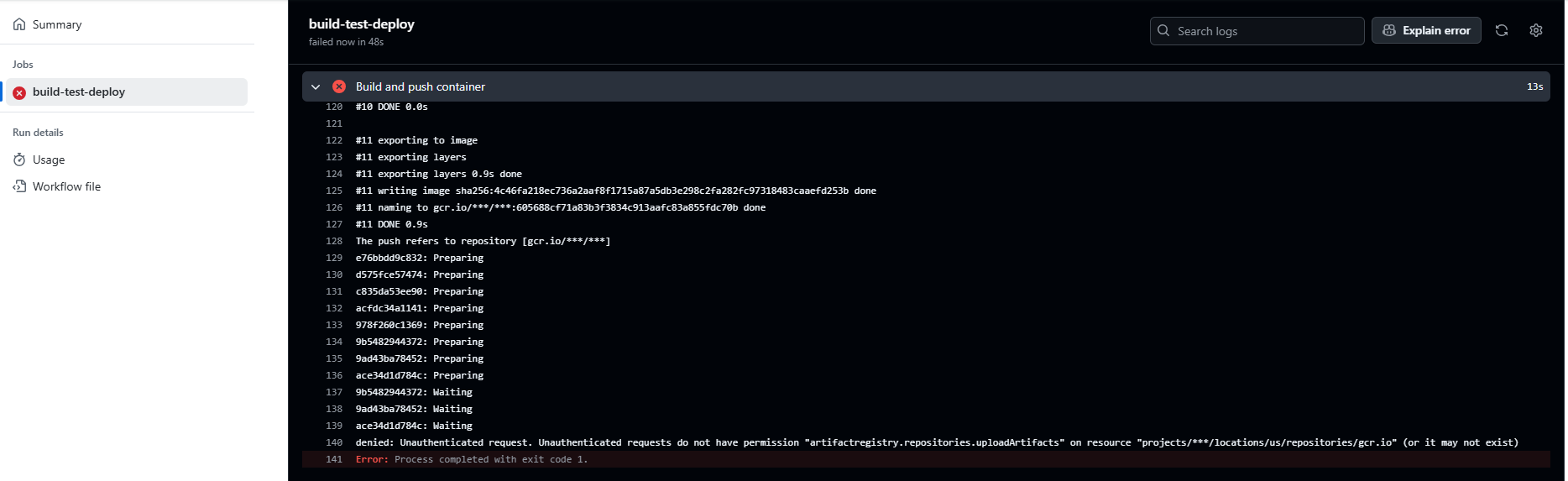Click the red failed icon beside build-test-deploy job
This screenshot has height=481, width=1568.
[19, 92]
